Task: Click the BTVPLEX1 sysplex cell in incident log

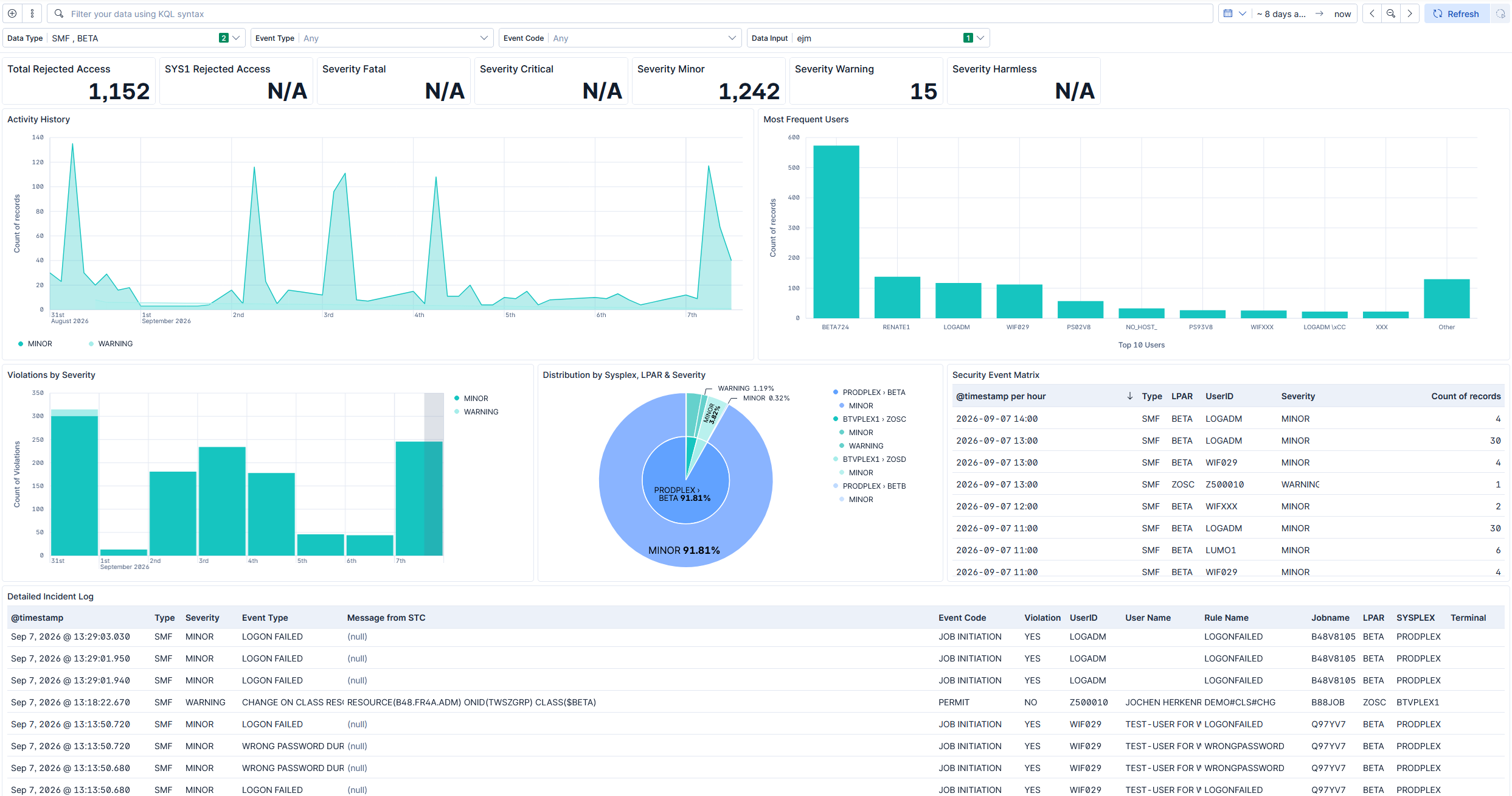Action: coord(1418,702)
